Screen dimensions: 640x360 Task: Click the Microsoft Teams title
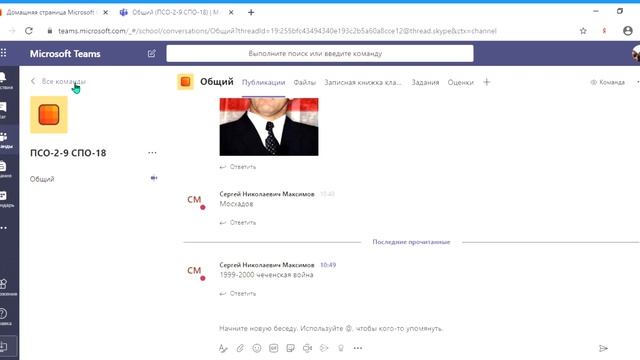tap(65, 53)
